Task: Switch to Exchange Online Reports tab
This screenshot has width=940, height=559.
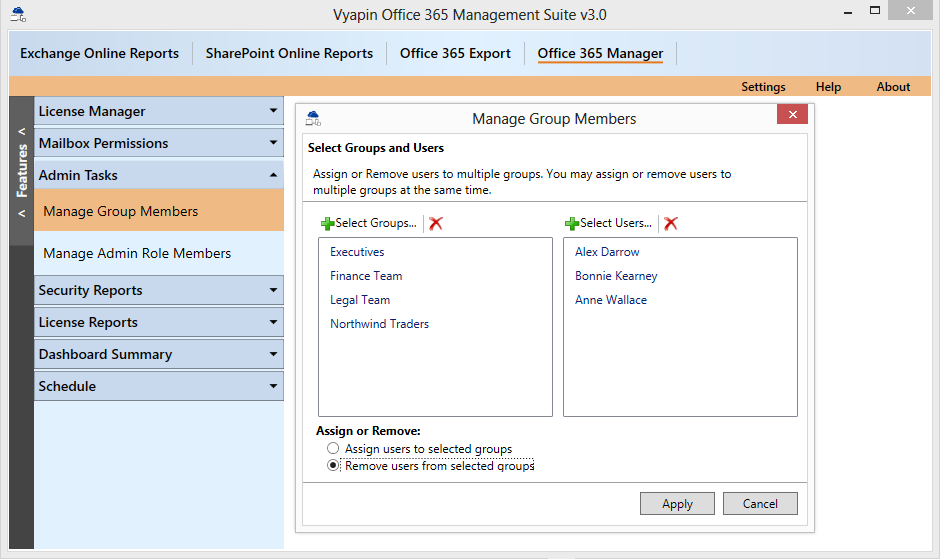Action: point(100,53)
